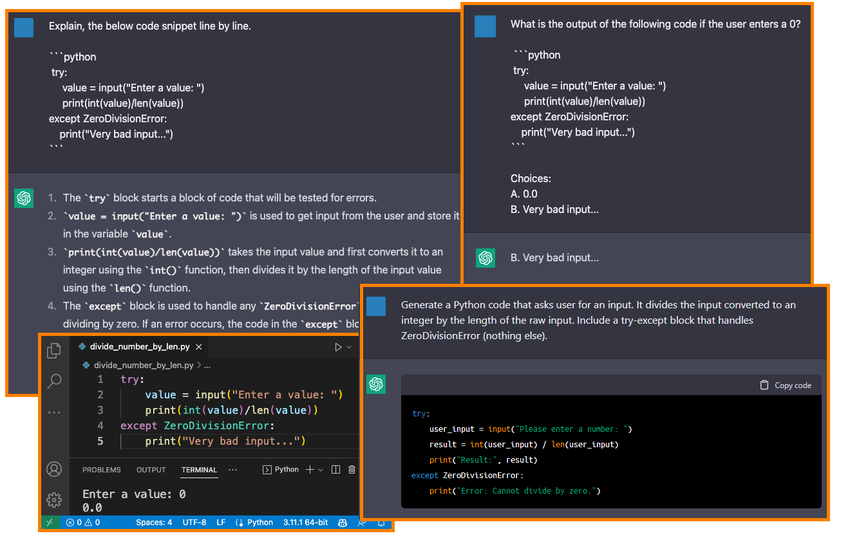Screen dimensions: 850x547
Task: Open the Accounts icon in activity bar
Action: click(54, 469)
